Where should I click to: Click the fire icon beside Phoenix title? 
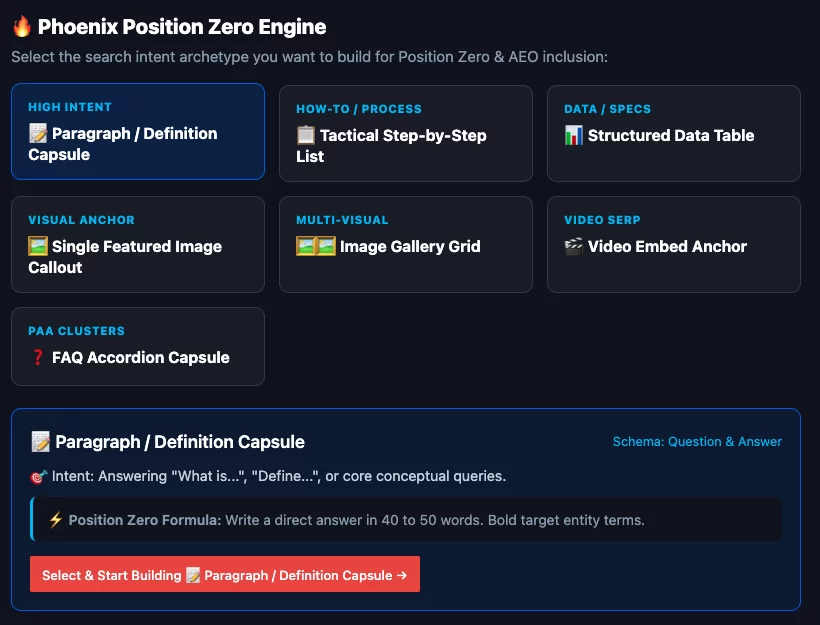21,26
